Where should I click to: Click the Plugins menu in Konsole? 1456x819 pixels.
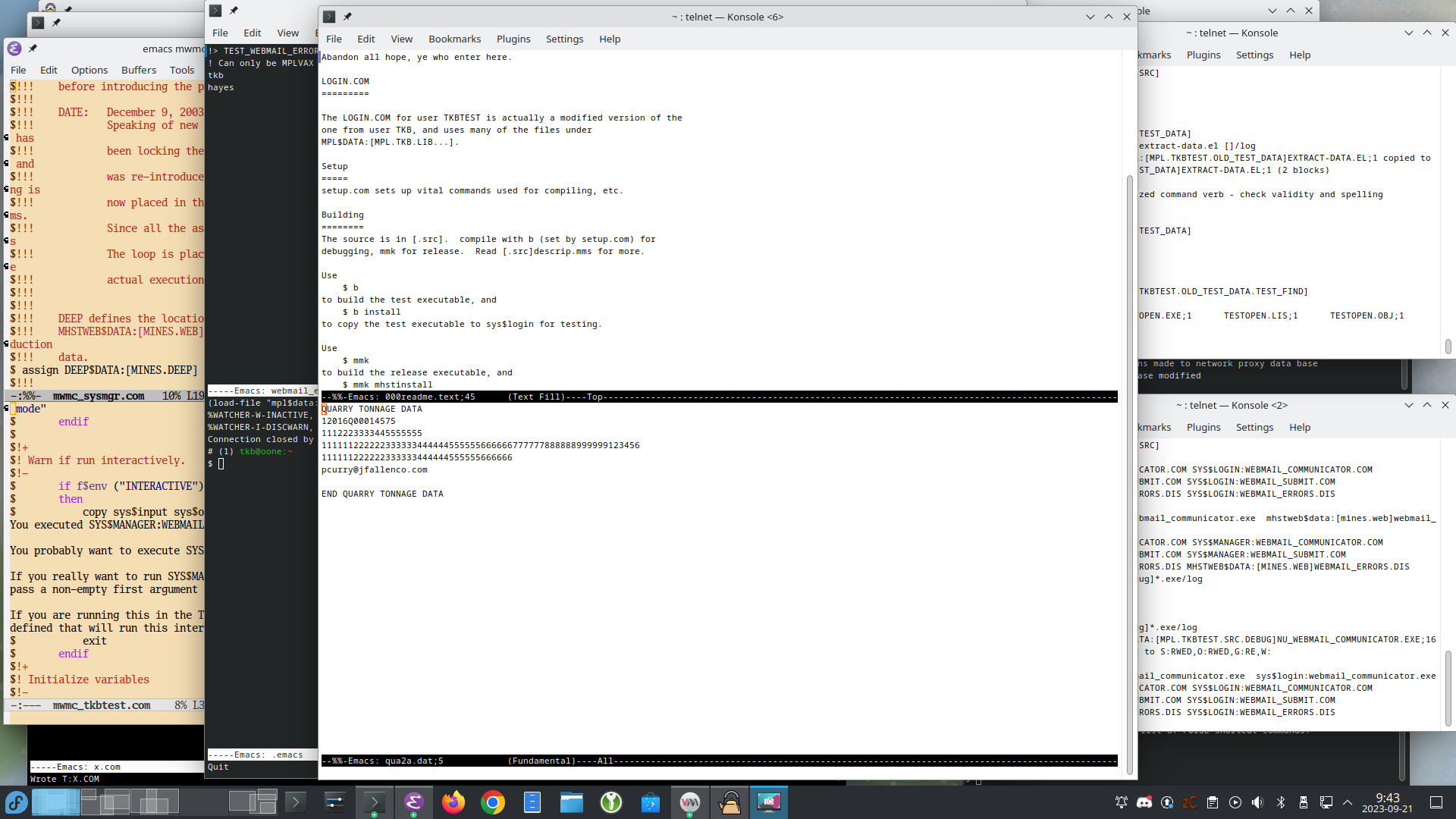tap(513, 39)
